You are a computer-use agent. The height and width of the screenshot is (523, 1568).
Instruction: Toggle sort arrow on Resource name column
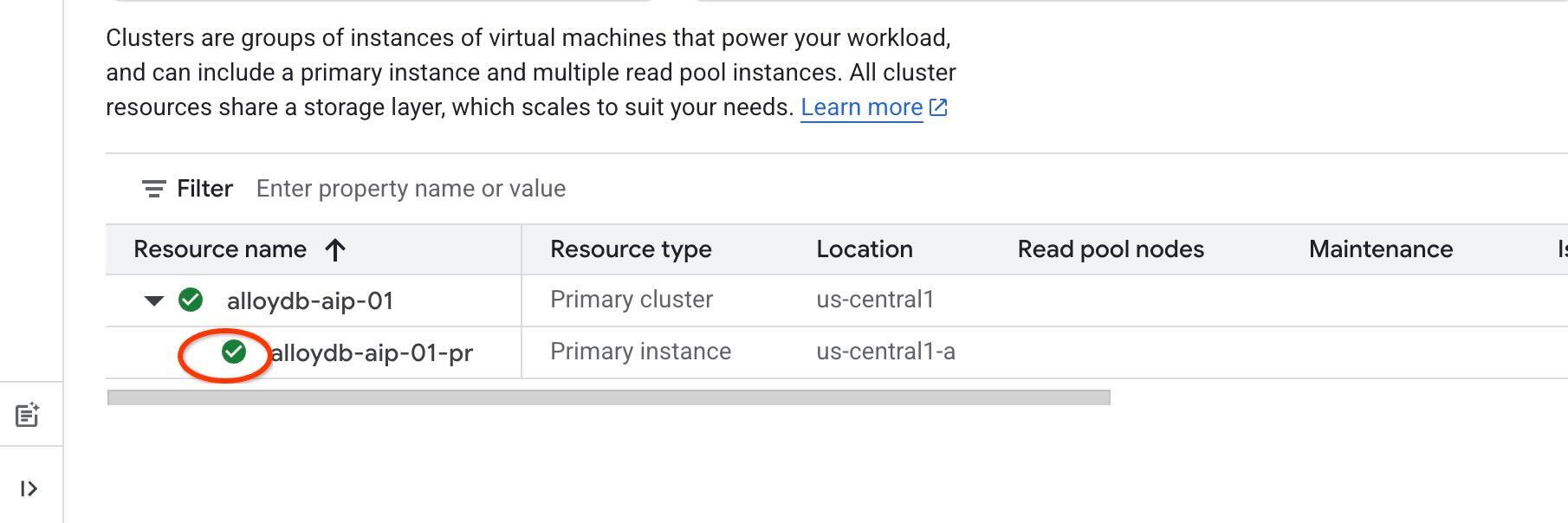point(335,250)
